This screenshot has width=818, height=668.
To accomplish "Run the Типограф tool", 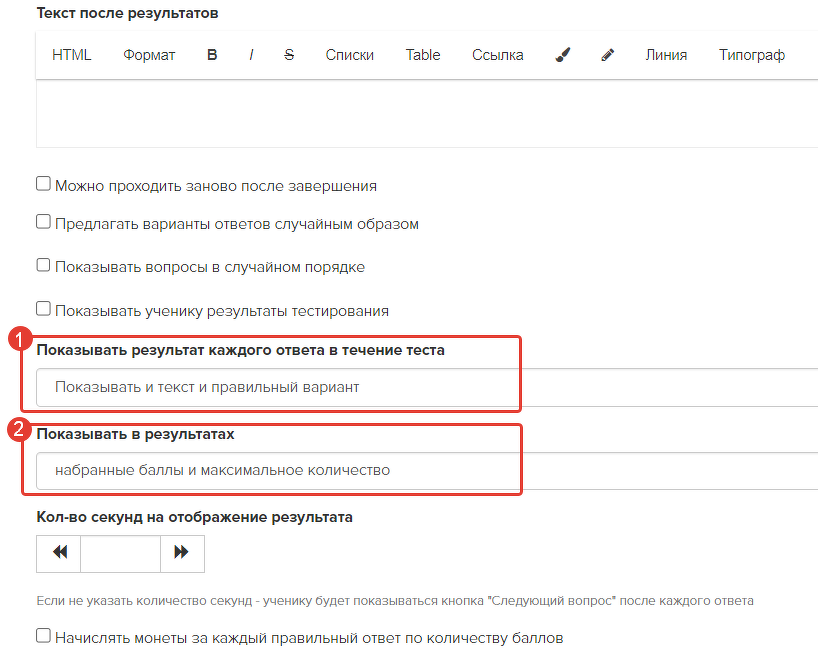I will pos(752,55).
